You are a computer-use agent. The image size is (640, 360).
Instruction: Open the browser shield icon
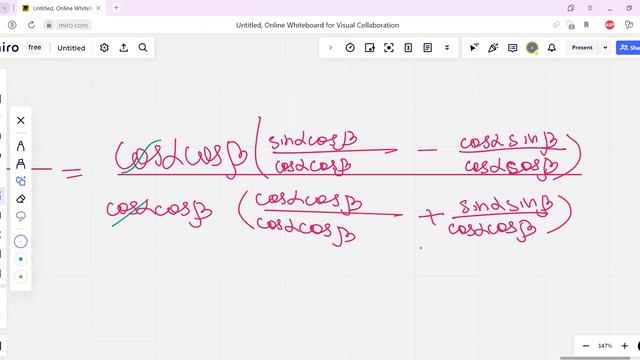(12, 25)
